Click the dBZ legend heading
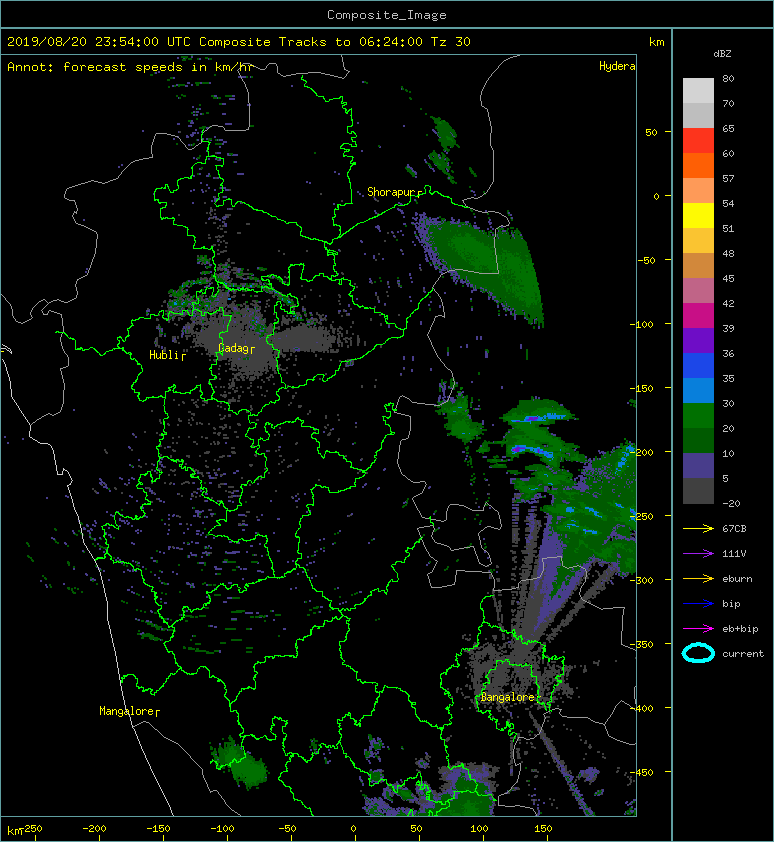This screenshot has height=842, width=774. pos(722,54)
